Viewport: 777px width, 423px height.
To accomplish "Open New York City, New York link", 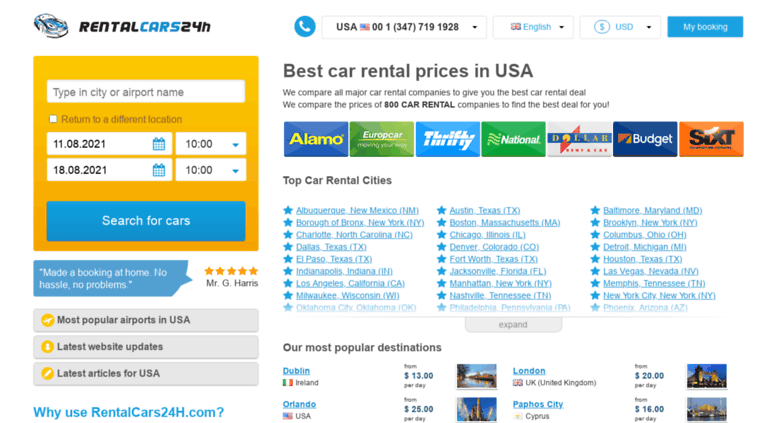I will point(659,296).
